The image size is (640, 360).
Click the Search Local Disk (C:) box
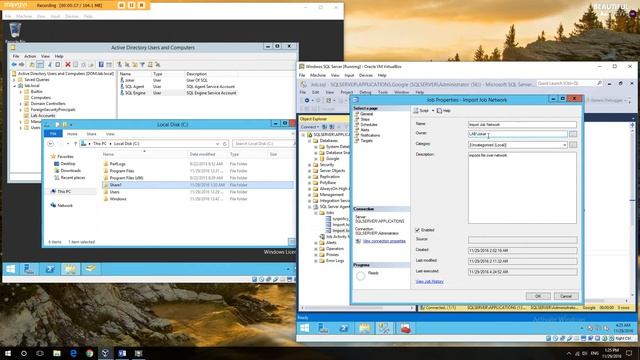(263, 144)
